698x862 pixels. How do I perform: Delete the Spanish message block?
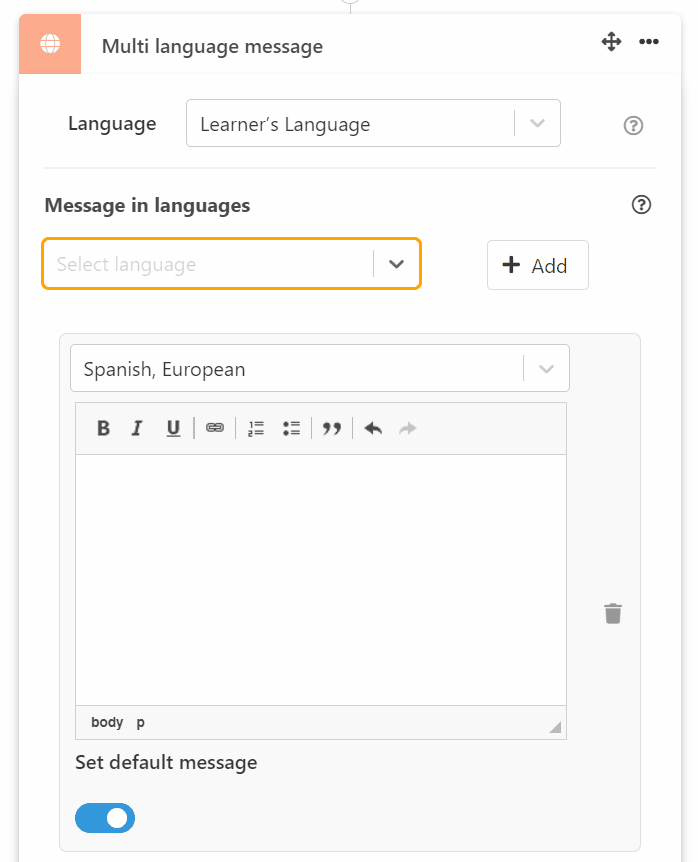612,613
